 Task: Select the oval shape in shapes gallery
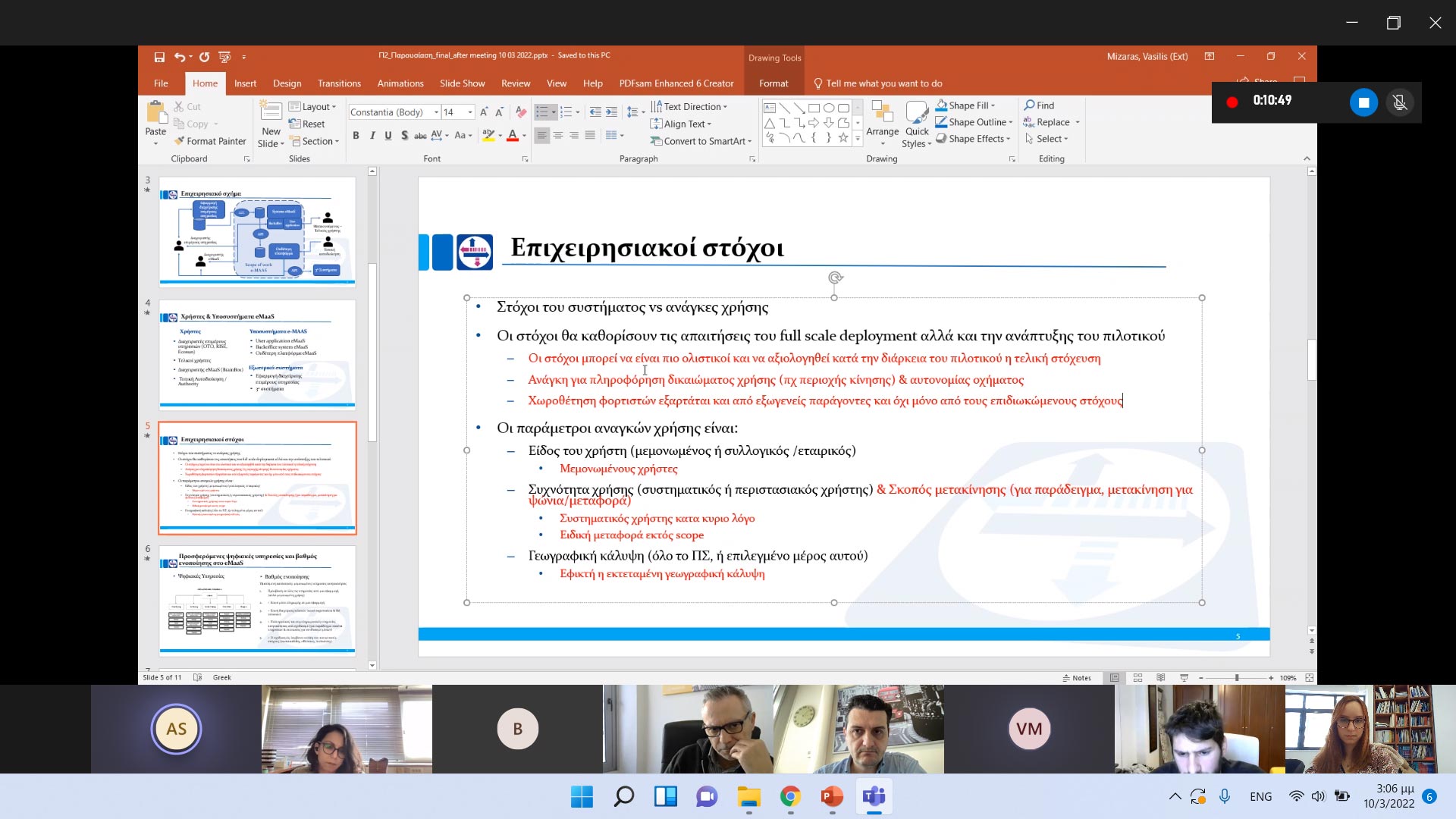pos(829,108)
